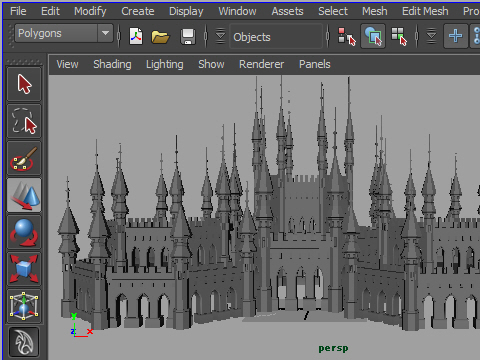Select the Universal Manipulator tool
This screenshot has width=480, height=360.
pyautogui.click(x=24, y=306)
